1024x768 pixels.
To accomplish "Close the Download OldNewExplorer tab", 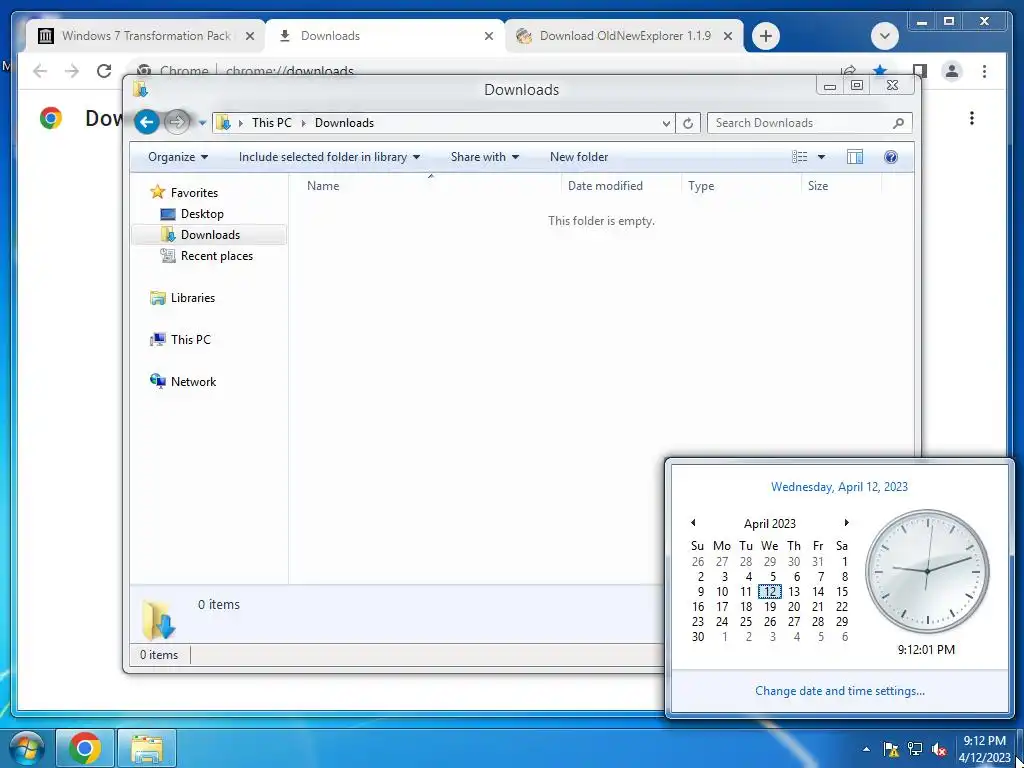I will (728, 36).
